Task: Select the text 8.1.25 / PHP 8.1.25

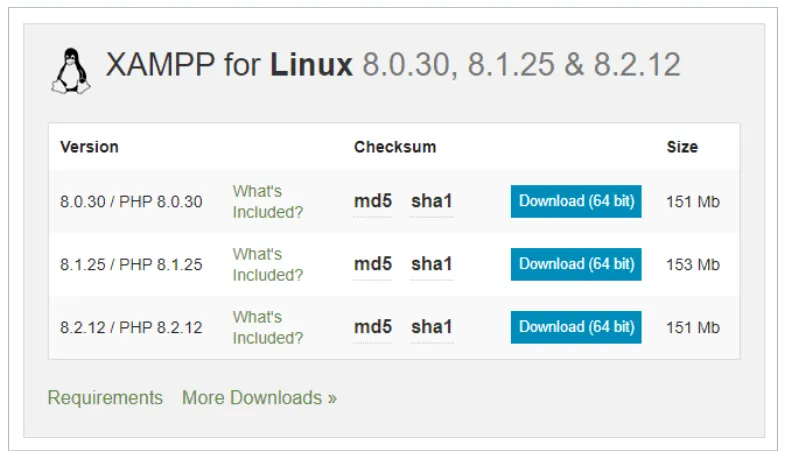Action: pyautogui.click(x=131, y=264)
